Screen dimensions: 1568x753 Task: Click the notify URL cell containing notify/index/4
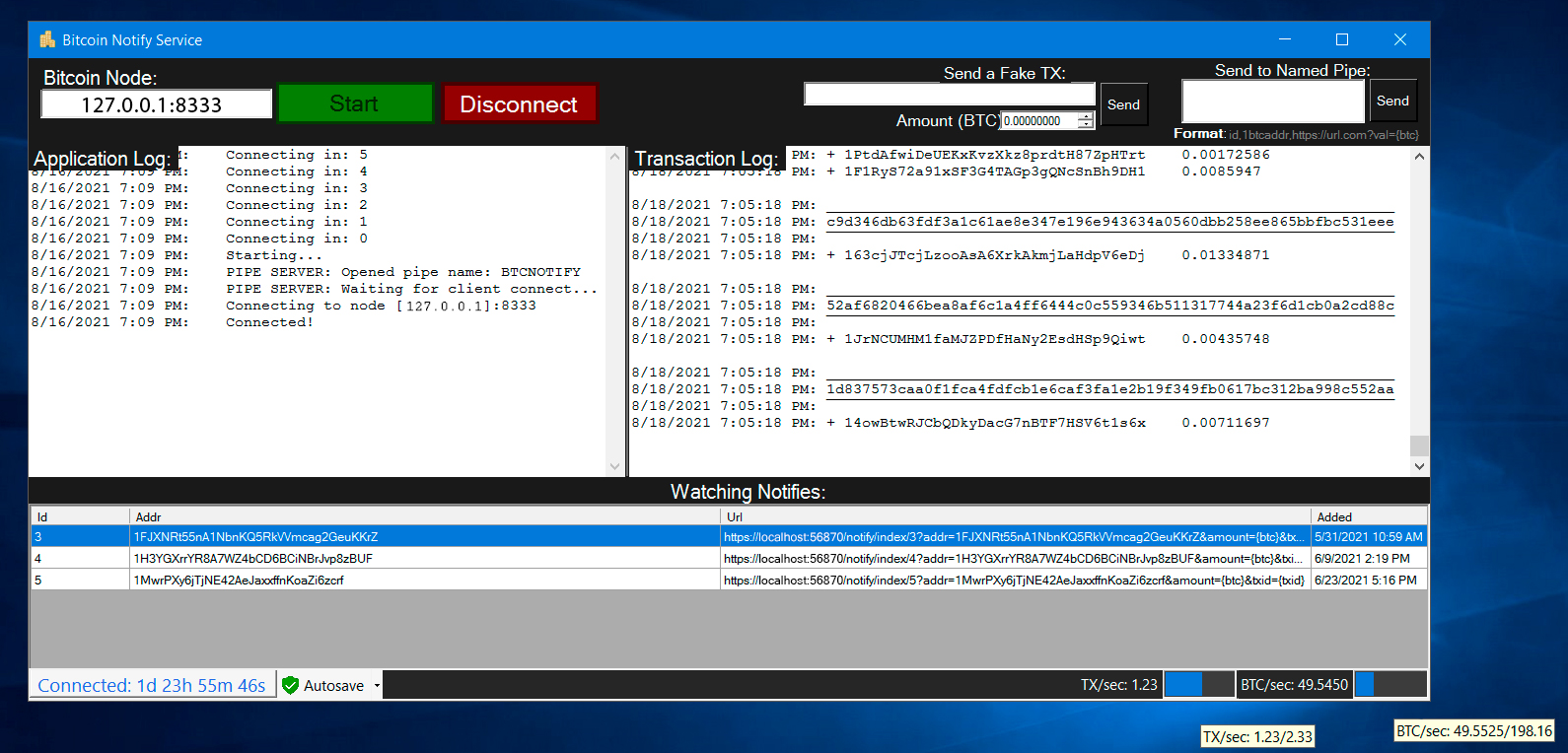pyautogui.click(x=1016, y=559)
